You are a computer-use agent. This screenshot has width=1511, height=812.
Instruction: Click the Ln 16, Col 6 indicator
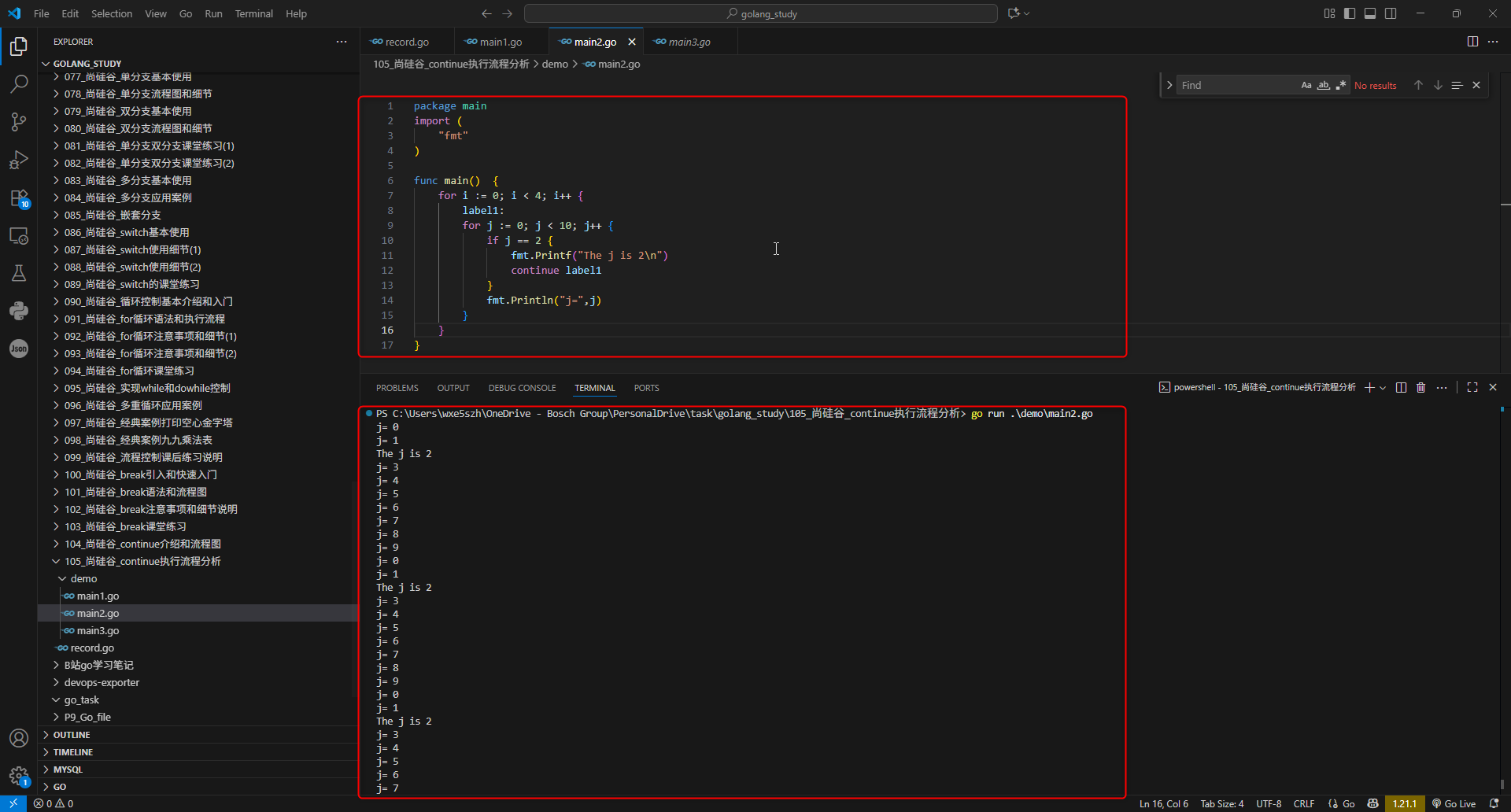pyautogui.click(x=1164, y=803)
